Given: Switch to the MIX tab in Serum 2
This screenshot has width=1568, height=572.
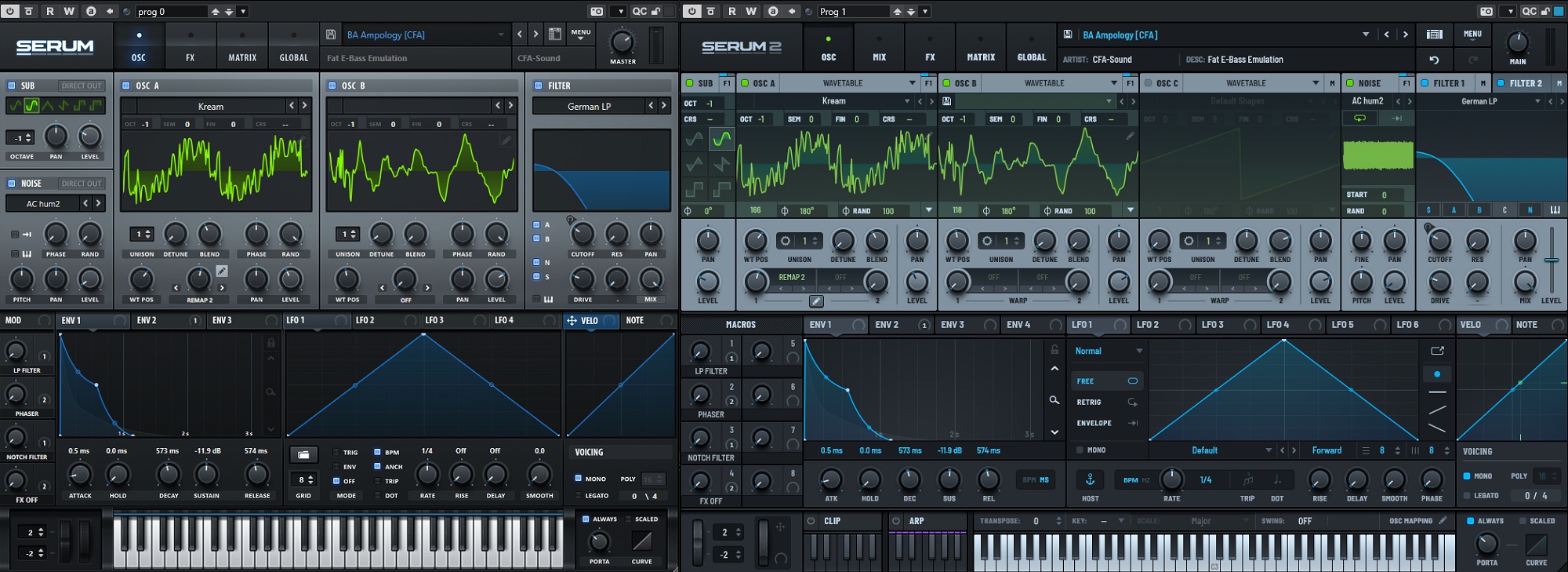Looking at the screenshot, I should tap(880, 46).
